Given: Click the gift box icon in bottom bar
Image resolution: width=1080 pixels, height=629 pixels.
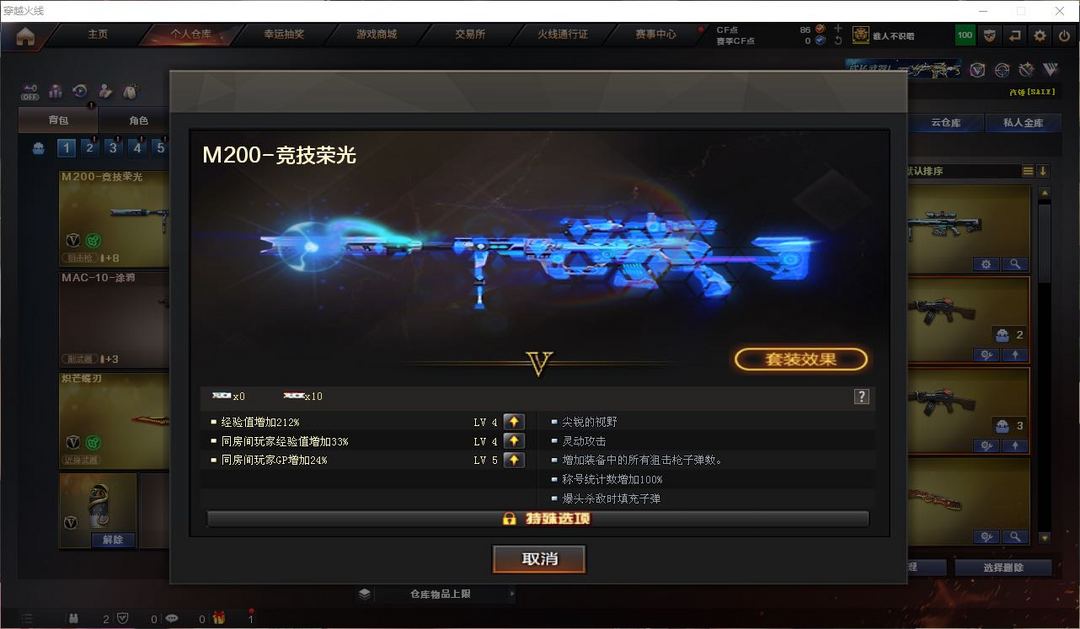Looking at the screenshot, I should 218,618.
